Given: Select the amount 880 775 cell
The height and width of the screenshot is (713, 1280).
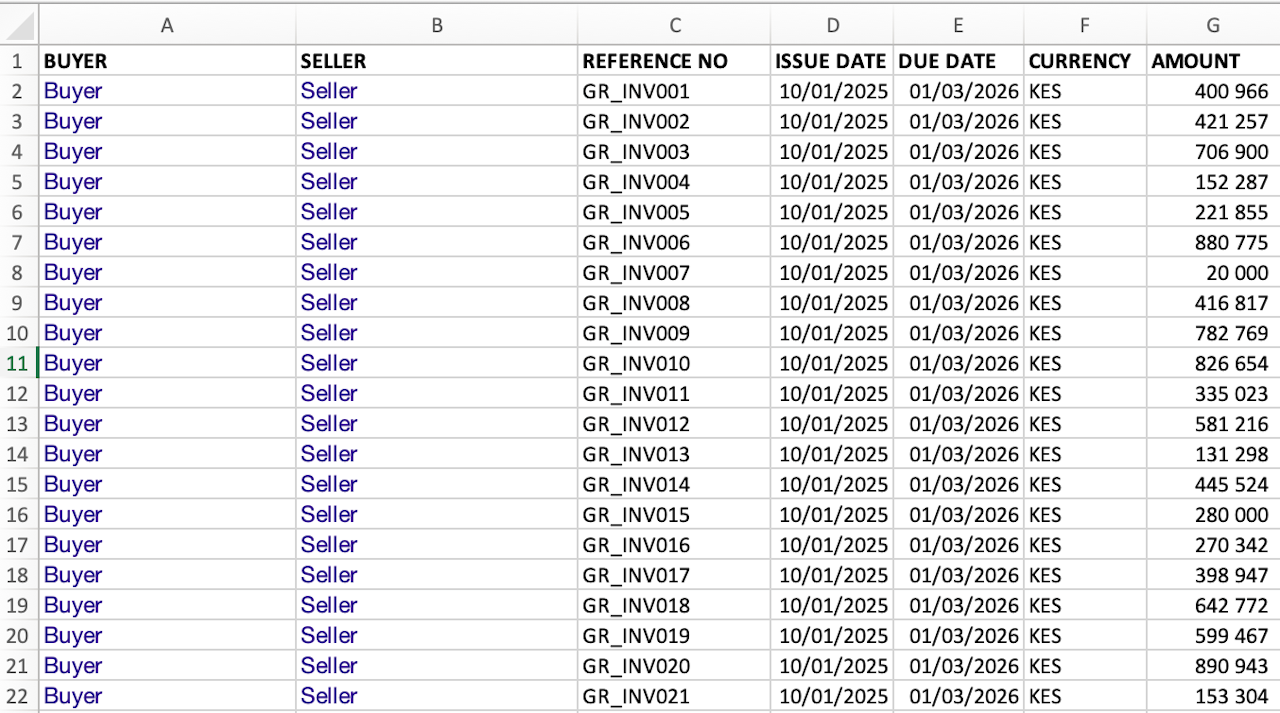Looking at the screenshot, I should [x=1231, y=242].
